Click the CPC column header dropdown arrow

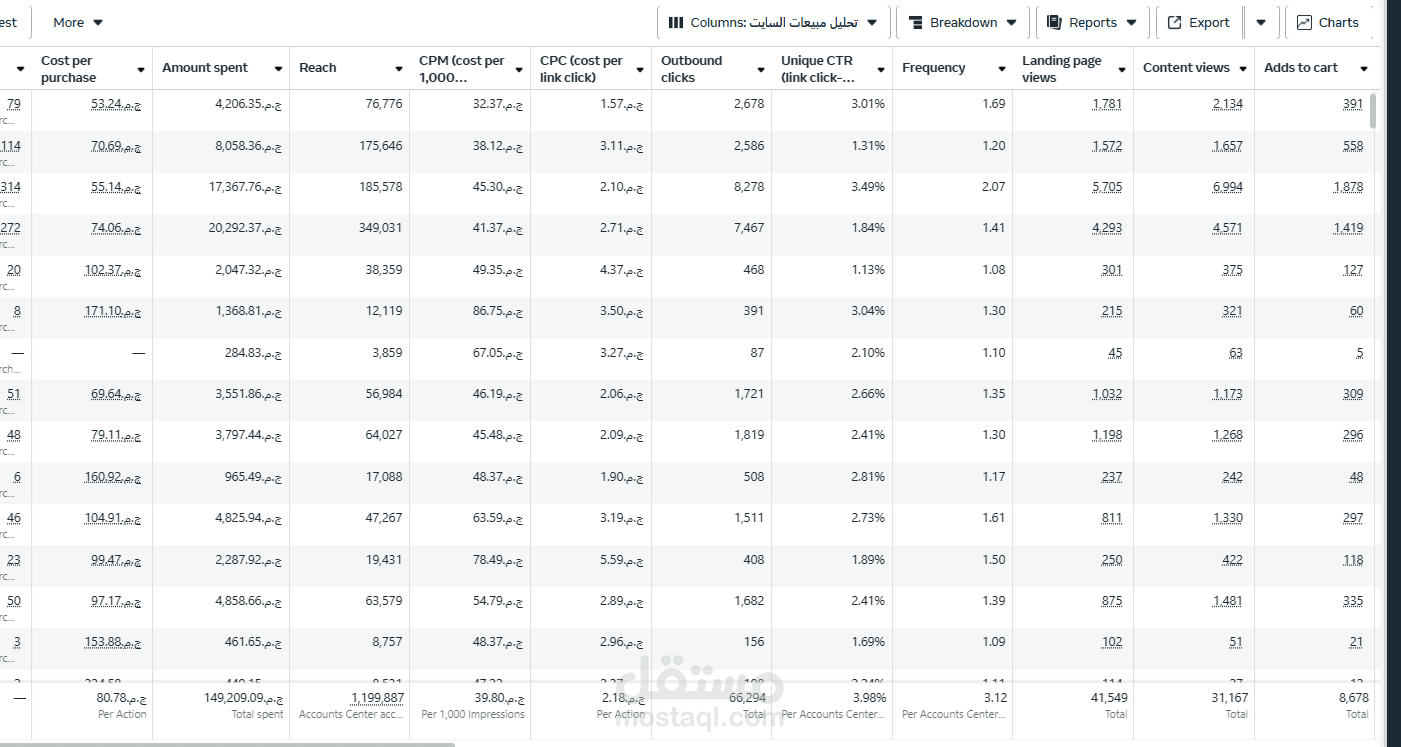639,69
